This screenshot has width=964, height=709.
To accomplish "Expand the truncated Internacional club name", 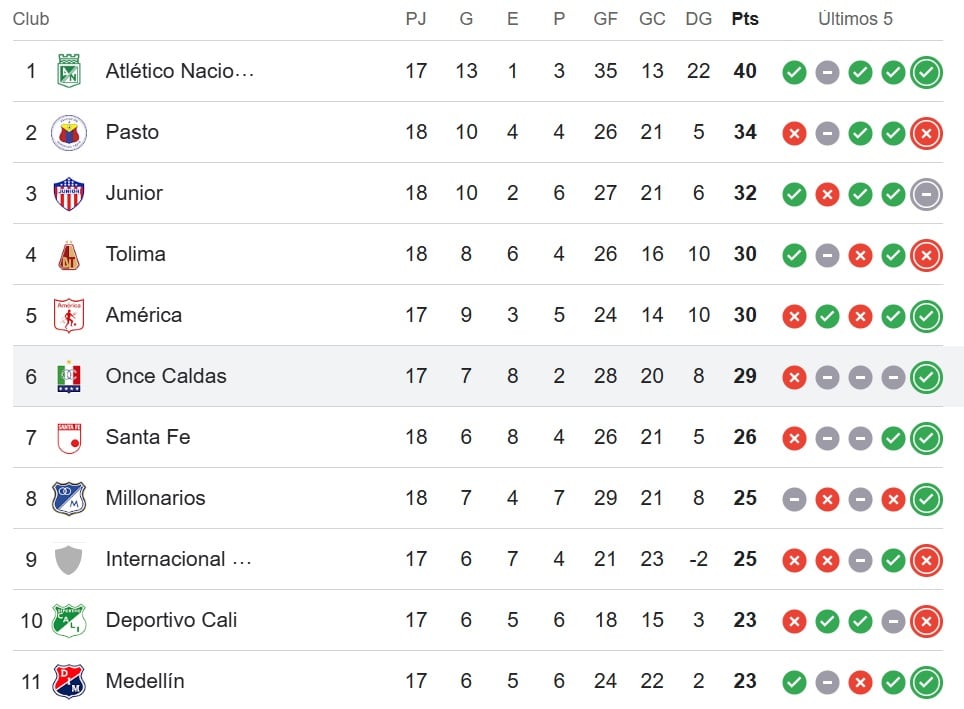I will point(180,559).
